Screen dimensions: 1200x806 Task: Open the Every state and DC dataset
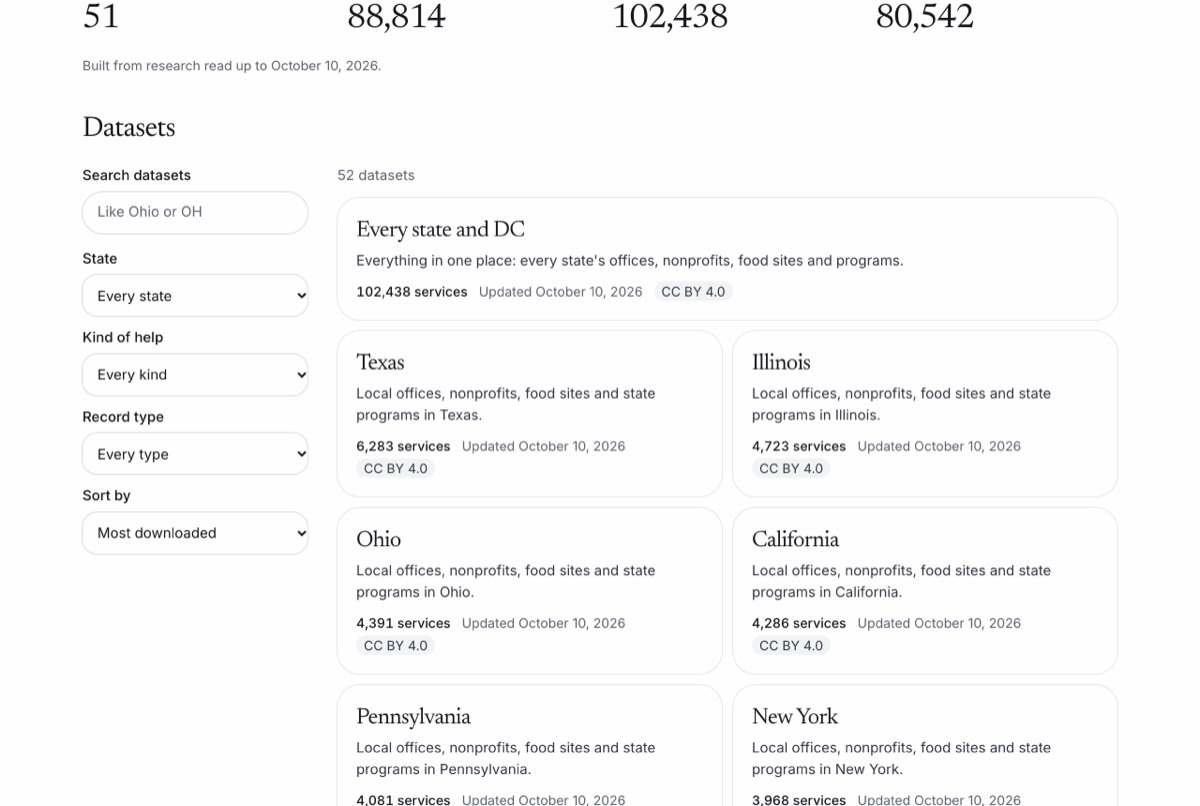(727, 259)
